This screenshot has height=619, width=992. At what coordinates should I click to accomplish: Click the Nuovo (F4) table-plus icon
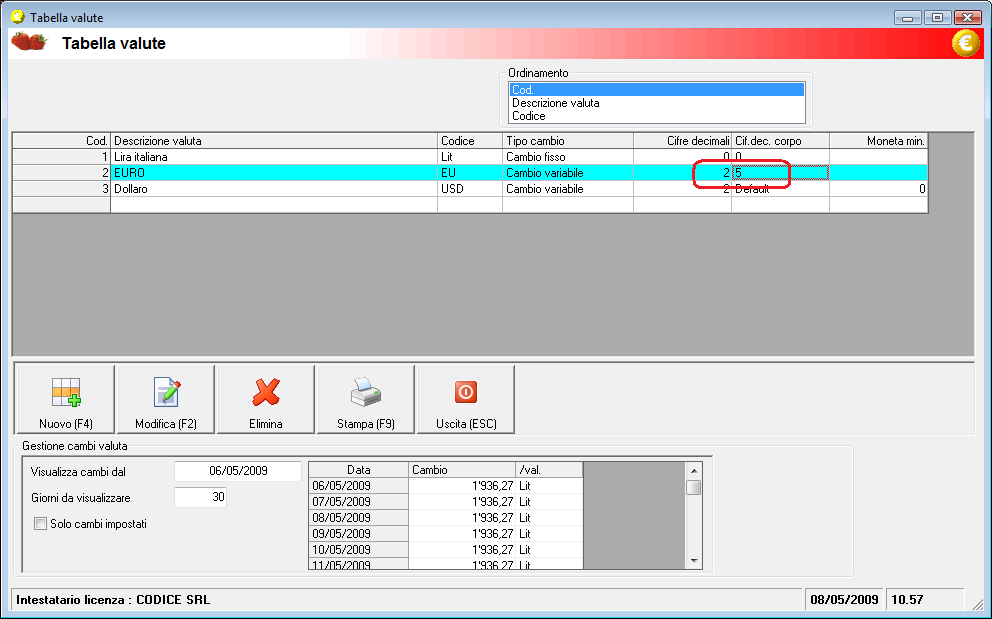[66, 392]
